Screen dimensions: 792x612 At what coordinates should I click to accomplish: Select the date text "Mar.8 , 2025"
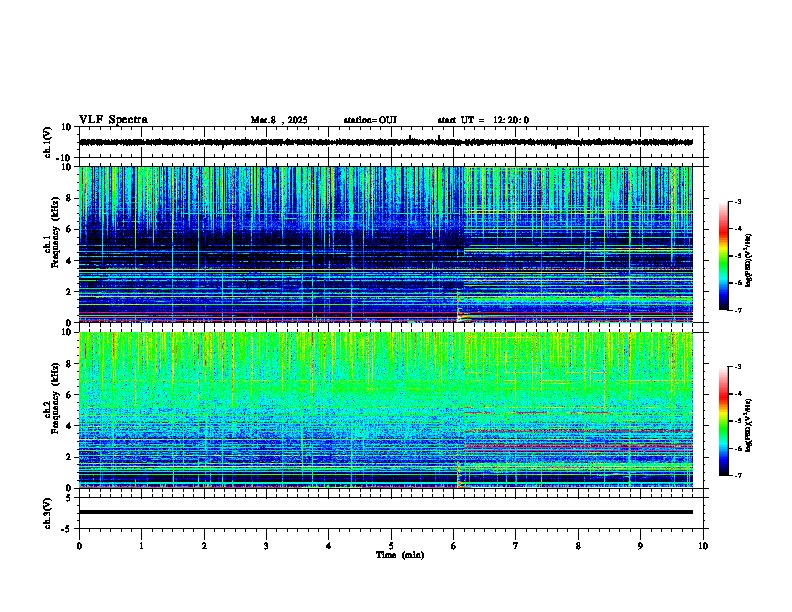pos(279,120)
